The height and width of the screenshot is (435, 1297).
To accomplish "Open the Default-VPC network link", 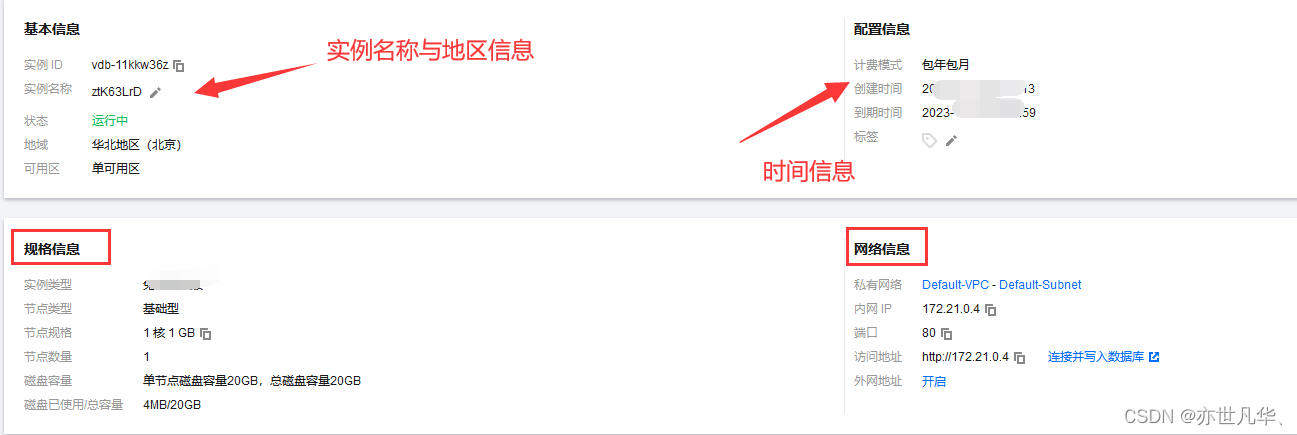I will (x=957, y=285).
